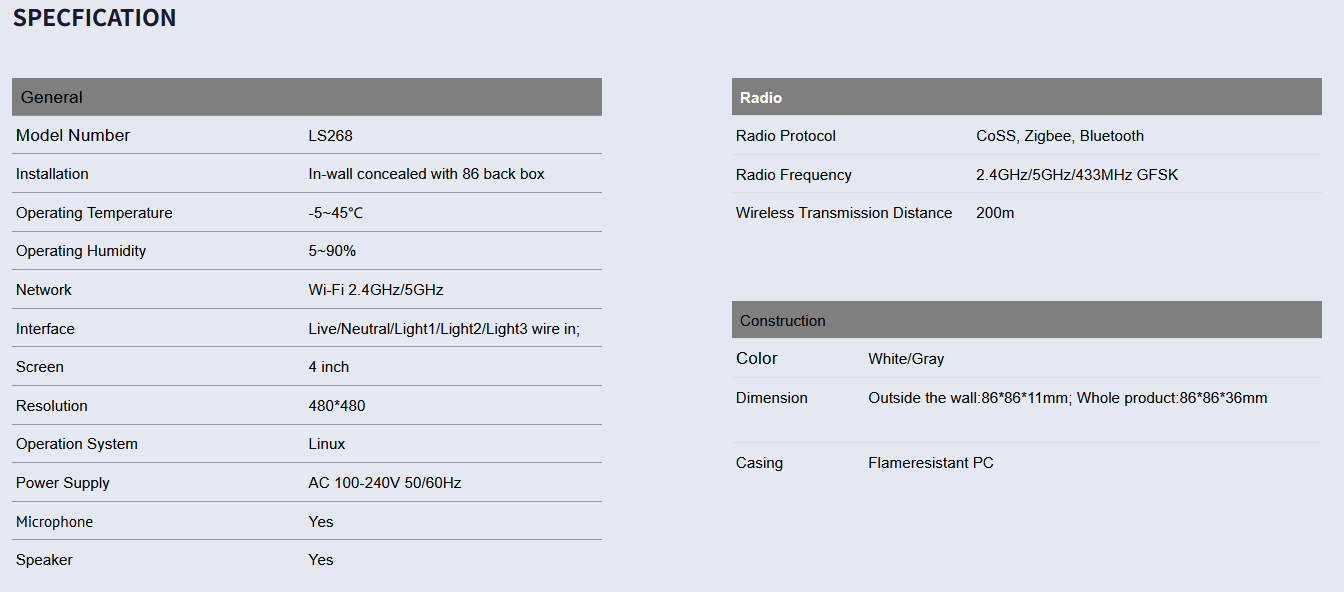Click the Interface wire-in value text
The image size is (1344, 592).
click(x=444, y=329)
